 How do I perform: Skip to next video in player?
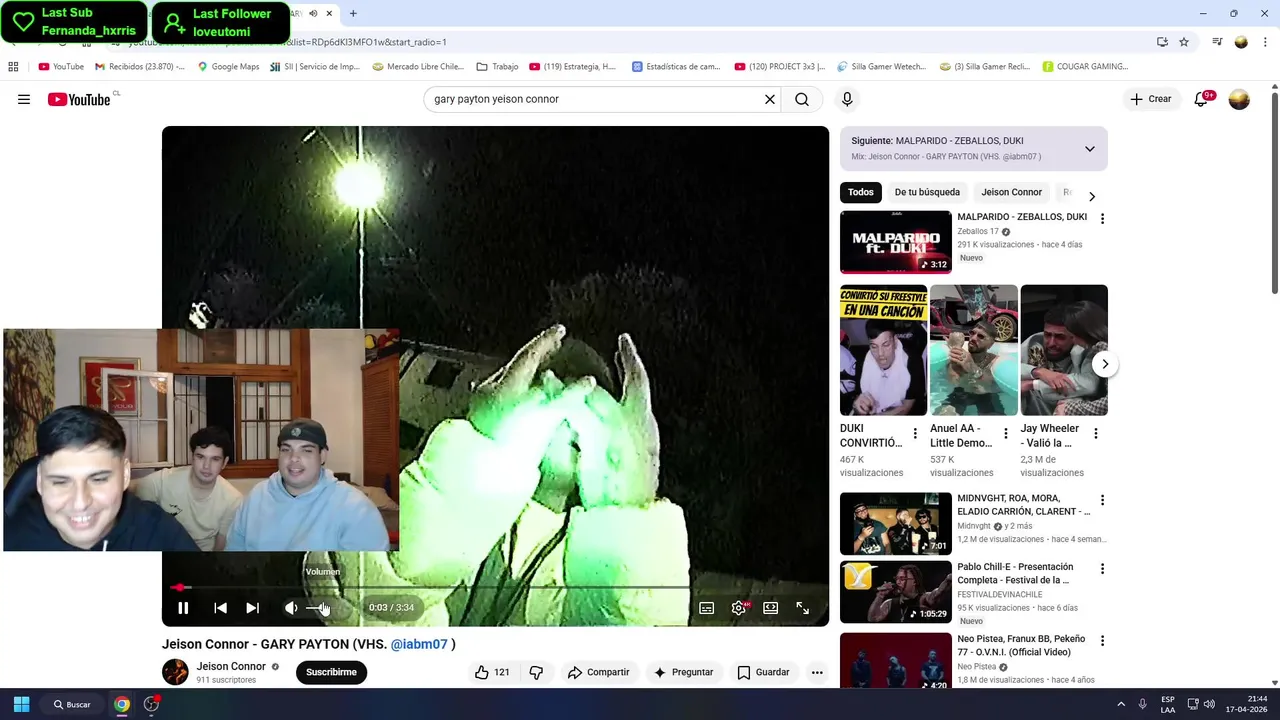252,608
